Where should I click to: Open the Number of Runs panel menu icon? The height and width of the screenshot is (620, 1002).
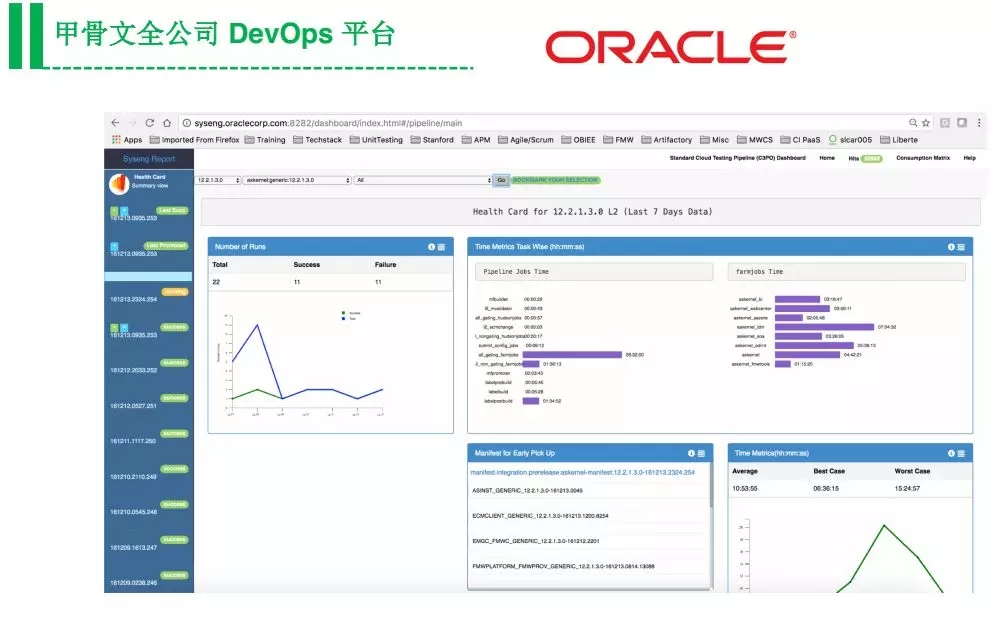(441, 247)
